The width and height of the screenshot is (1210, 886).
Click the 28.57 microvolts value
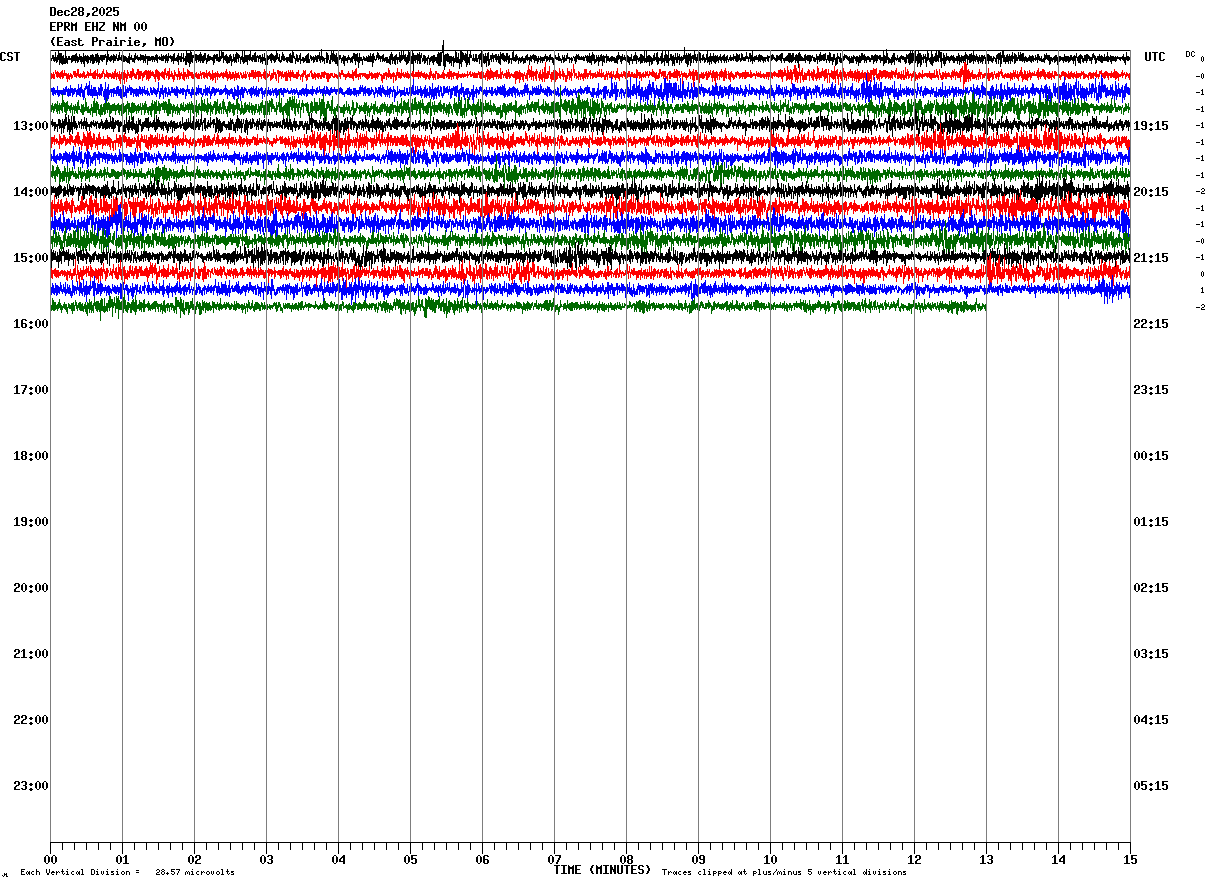(x=195, y=873)
